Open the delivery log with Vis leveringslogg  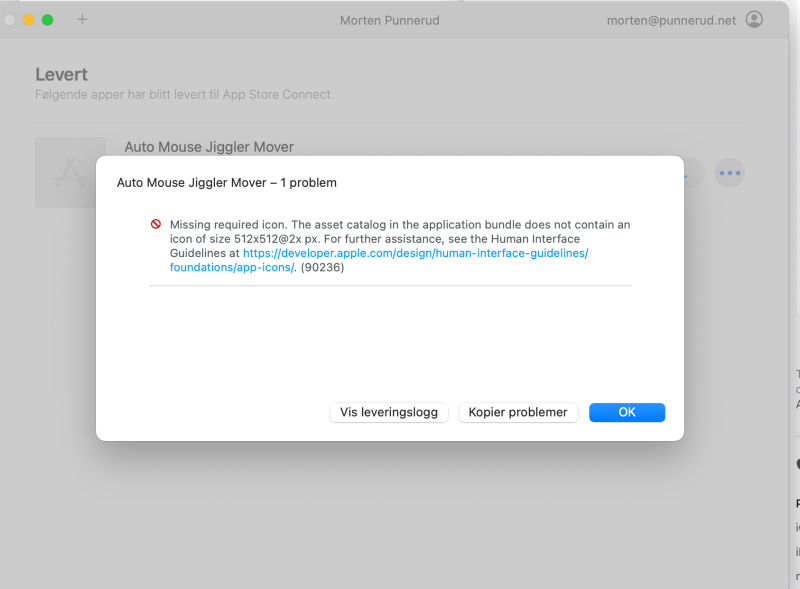[x=388, y=412]
